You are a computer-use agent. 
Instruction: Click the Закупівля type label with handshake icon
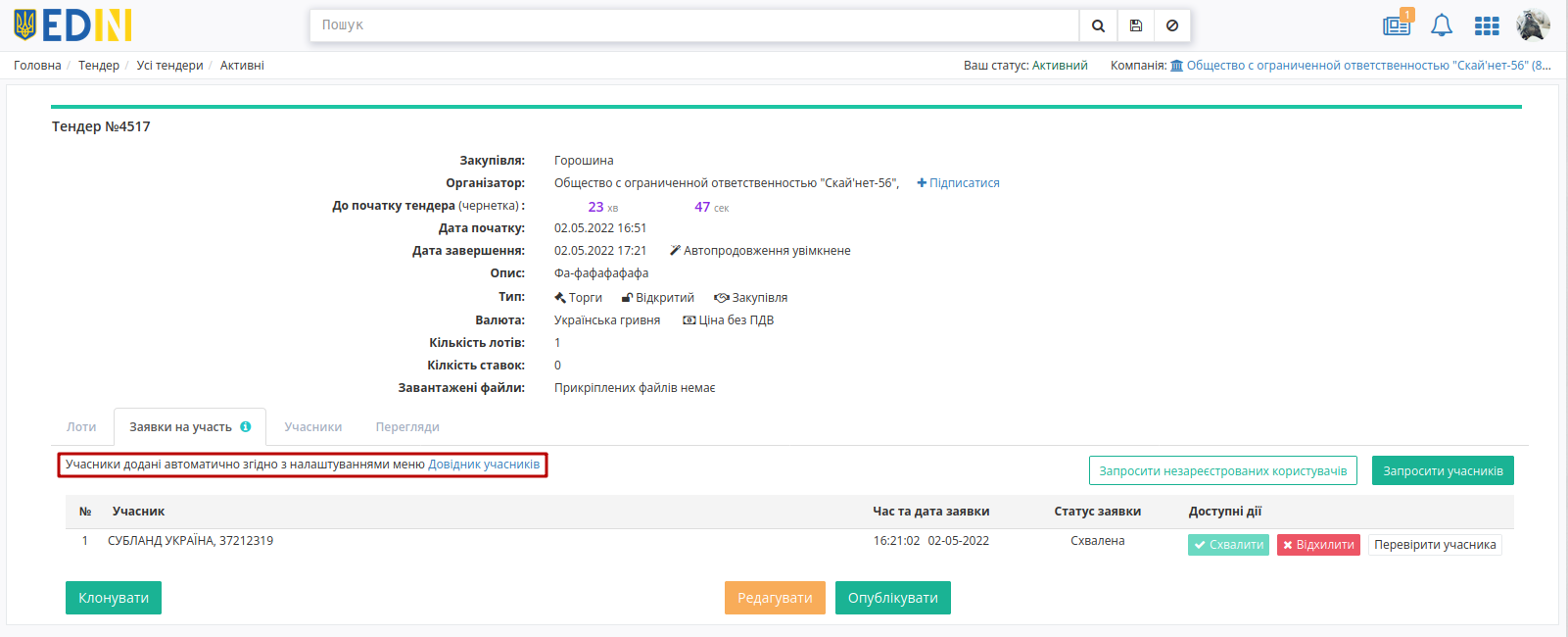pyautogui.click(x=751, y=298)
